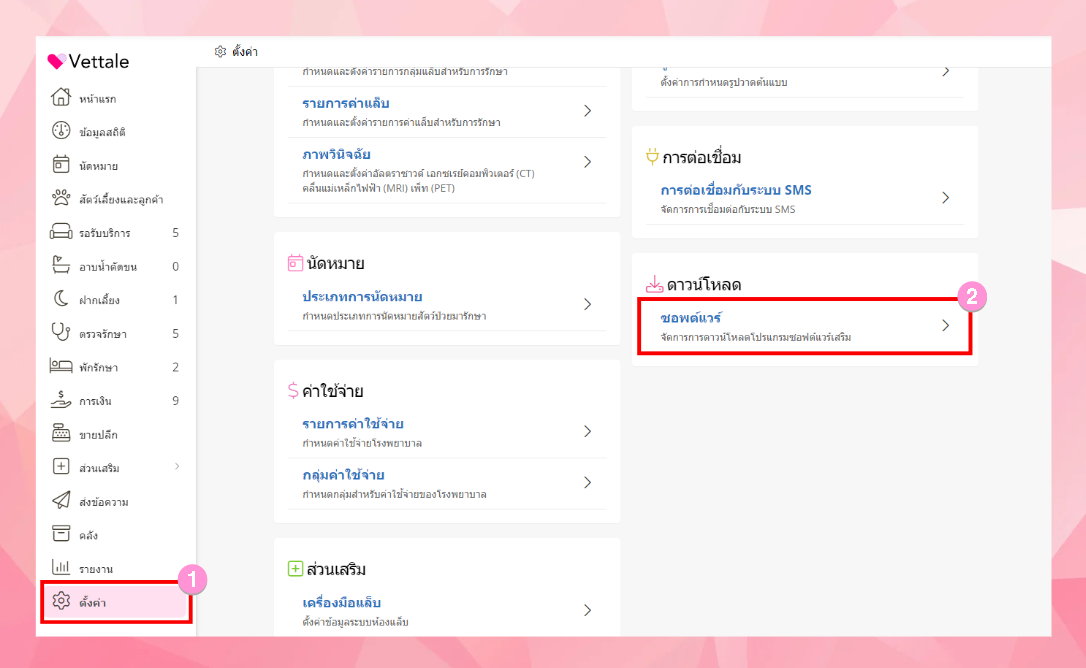Click the green plus icon beside ส่วนเสริม heading

pyautogui.click(x=295, y=568)
